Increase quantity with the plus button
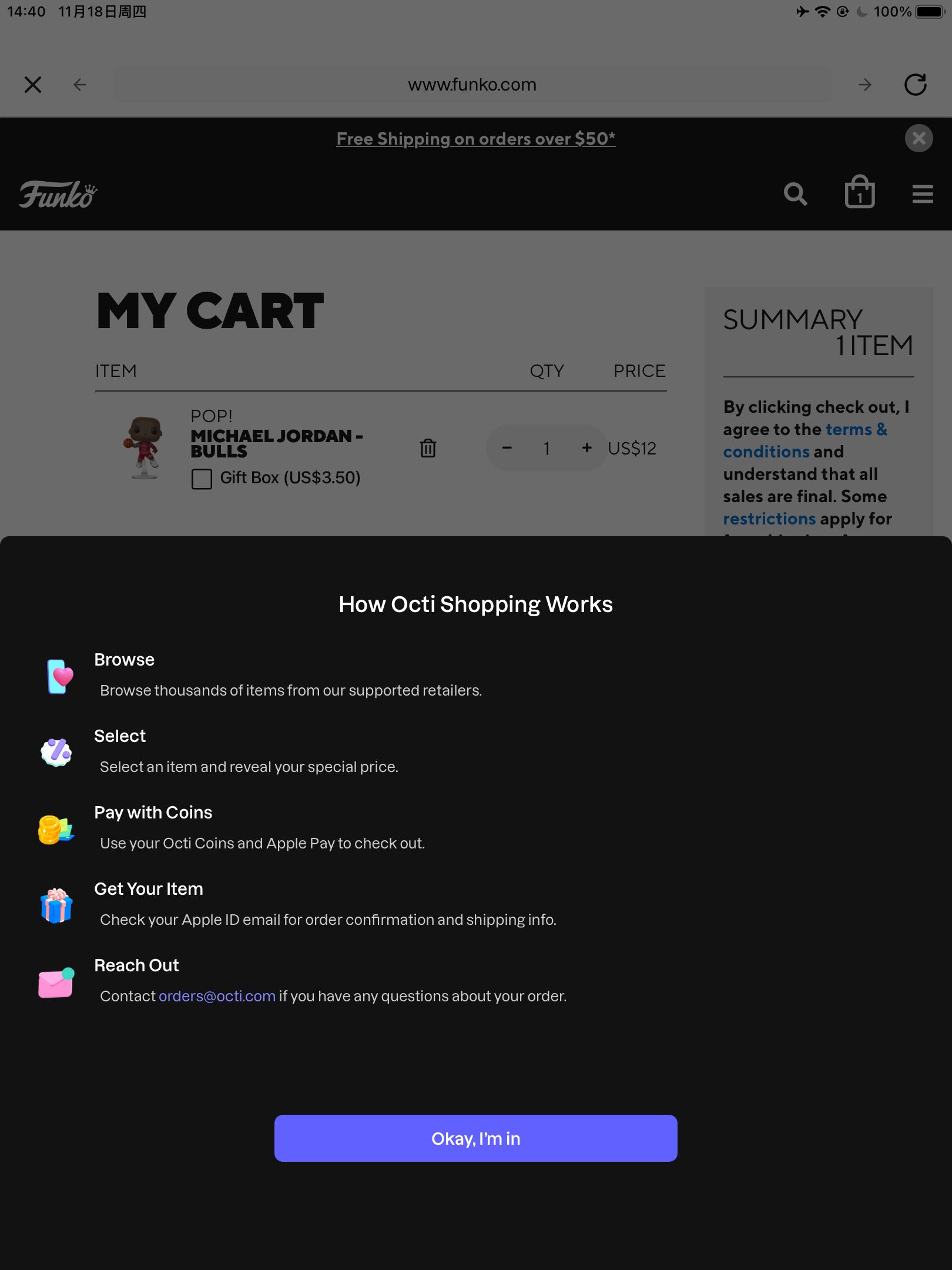952x1270 pixels. 586,448
